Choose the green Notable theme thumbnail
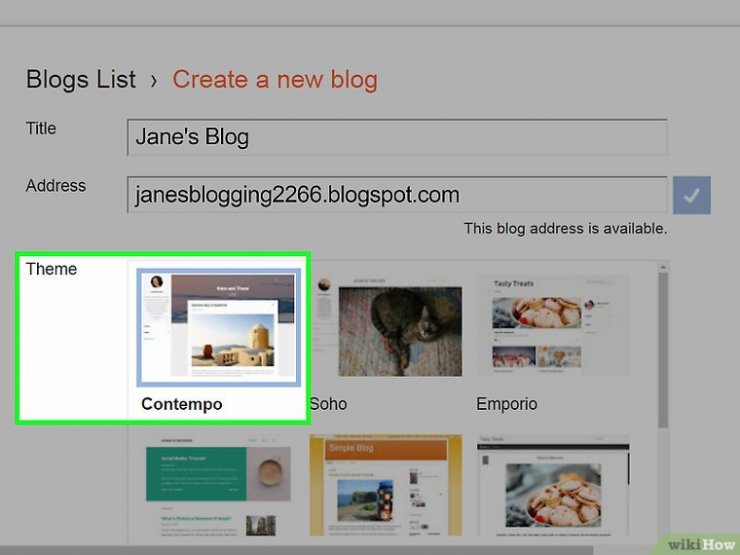The height and width of the screenshot is (555, 740). [x=219, y=486]
